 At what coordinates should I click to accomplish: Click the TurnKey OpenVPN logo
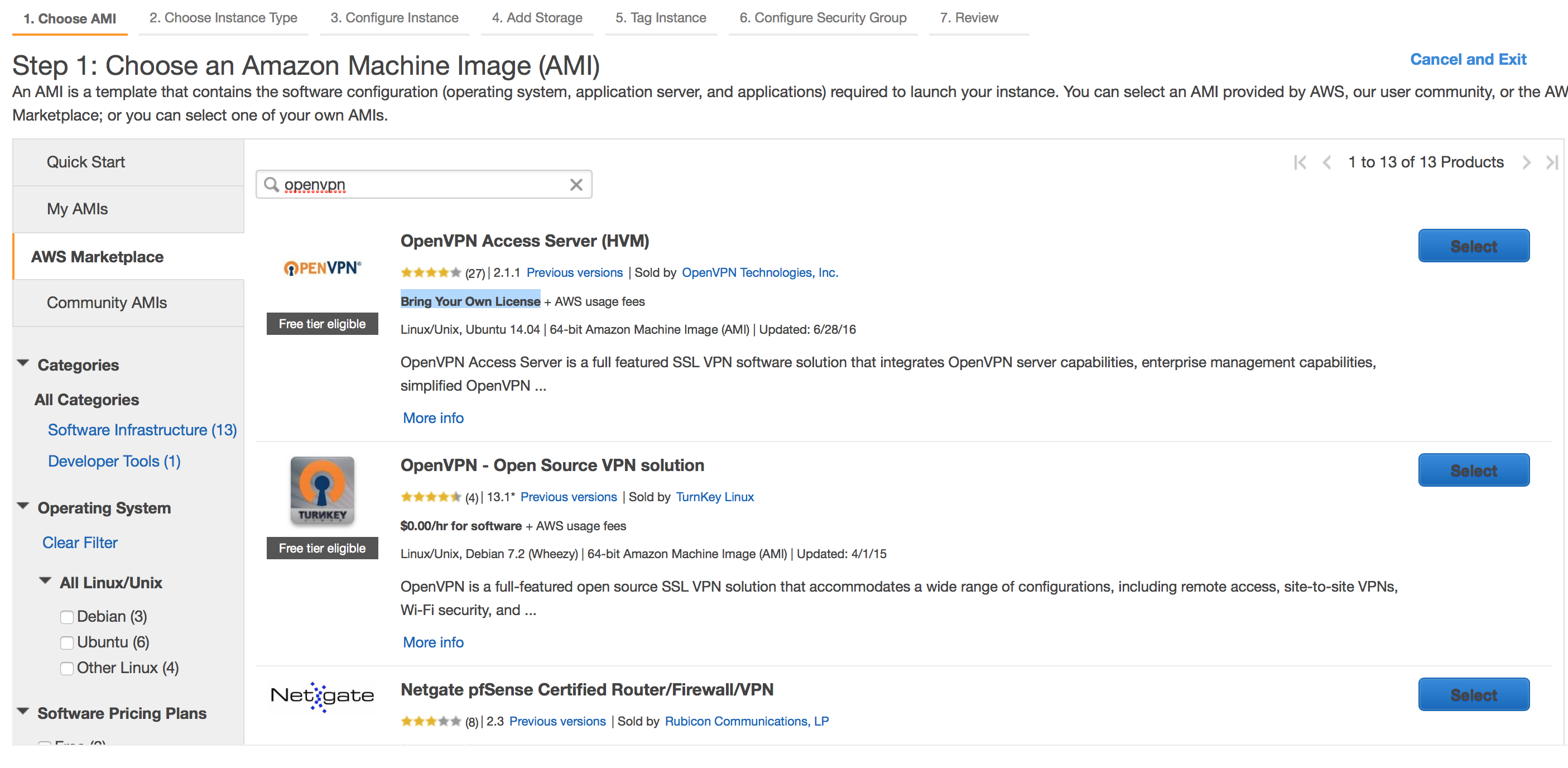tap(322, 490)
